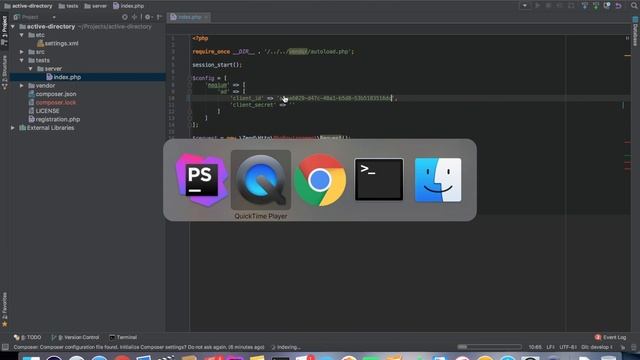Open the run configuration dropdown
This screenshot has width=640, height=360.
coord(524,6)
